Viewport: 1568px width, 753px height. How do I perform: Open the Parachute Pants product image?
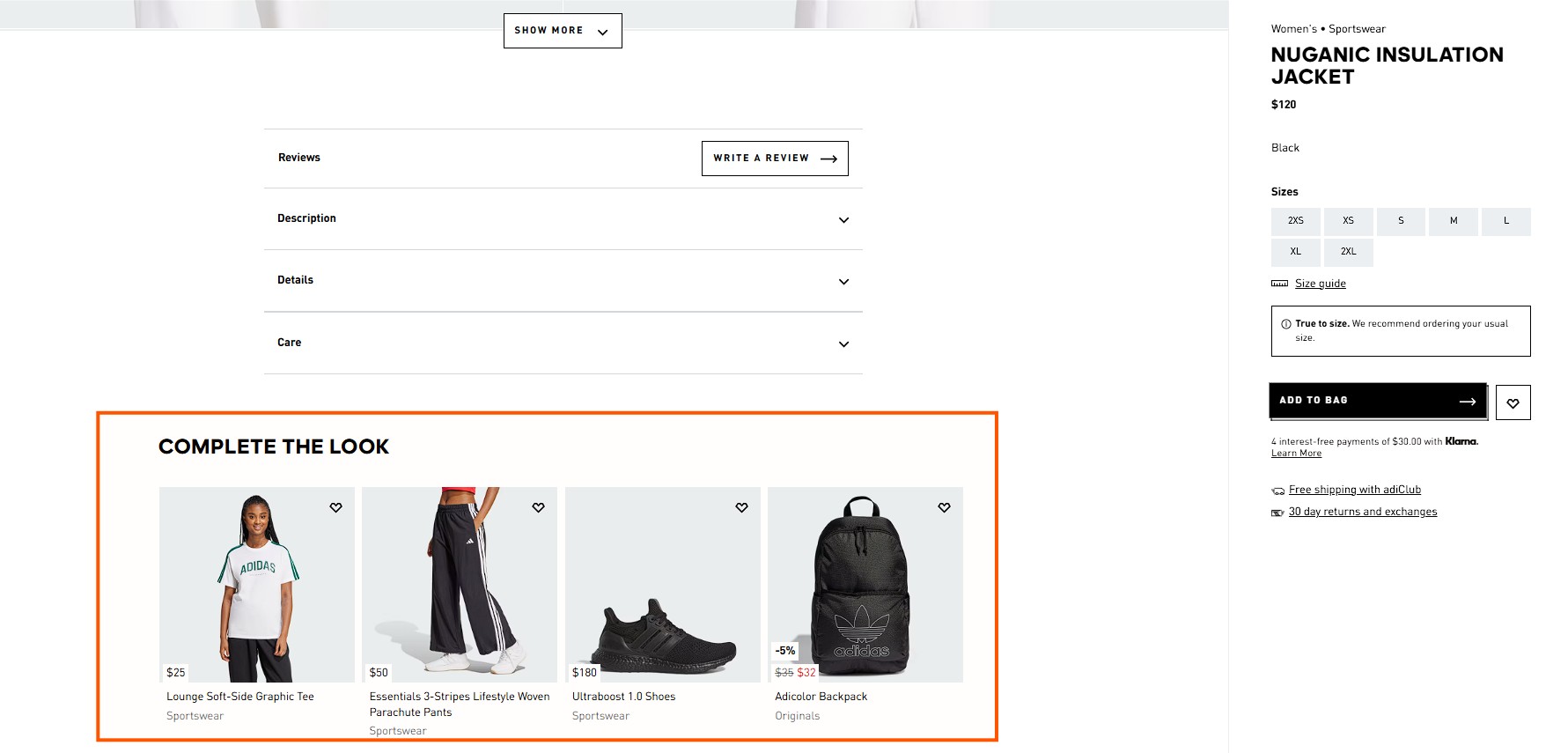(460, 585)
